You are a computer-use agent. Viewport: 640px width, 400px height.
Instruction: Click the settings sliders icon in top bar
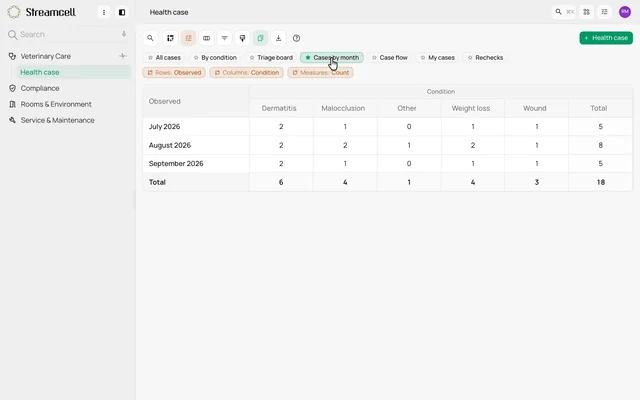(x=604, y=12)
